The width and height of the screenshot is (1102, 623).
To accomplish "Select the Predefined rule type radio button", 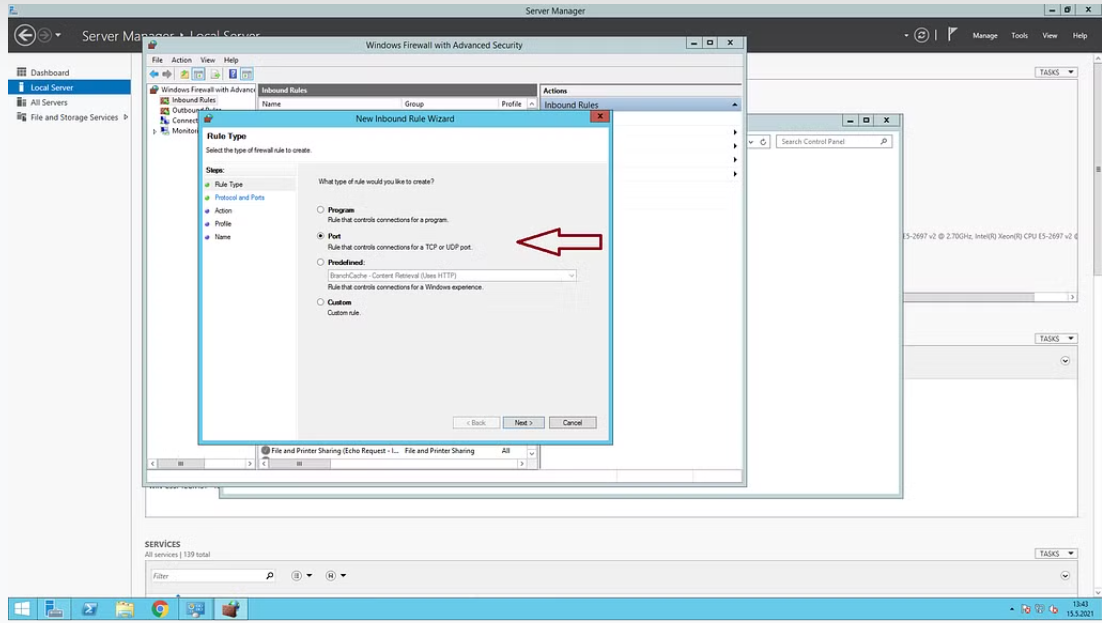I will coord(320,262).
